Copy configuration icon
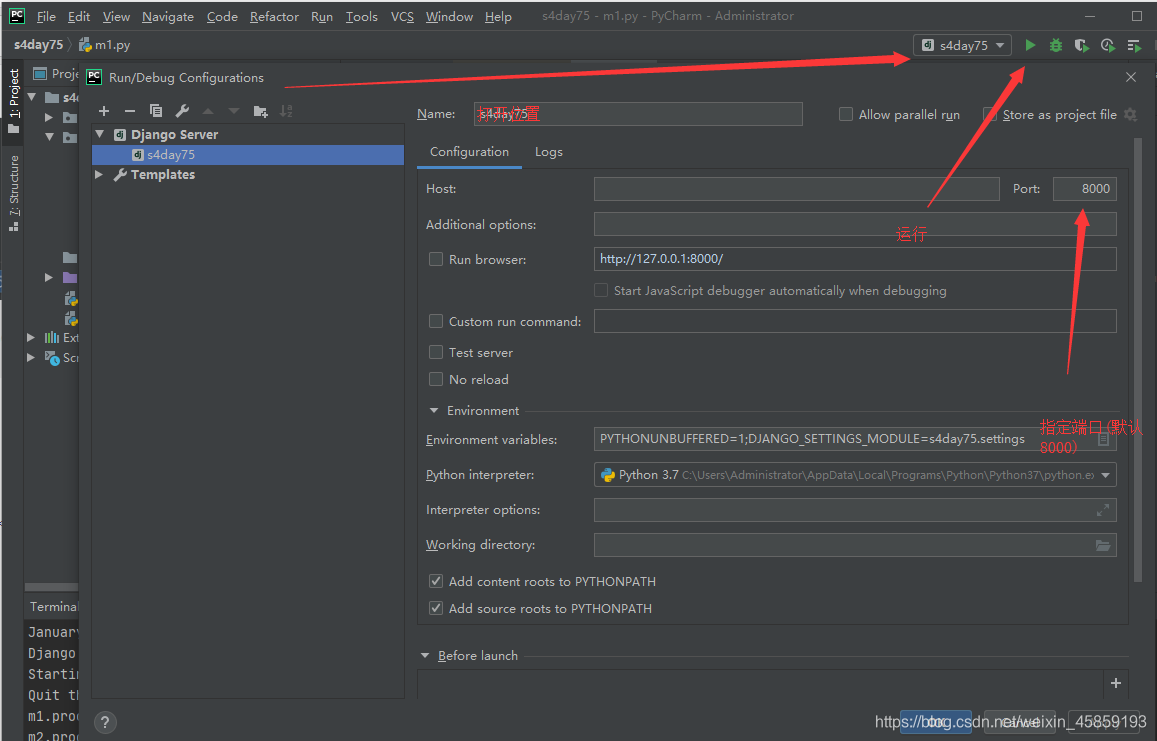This screenshot has width=1157, height=741. point(156,111)
